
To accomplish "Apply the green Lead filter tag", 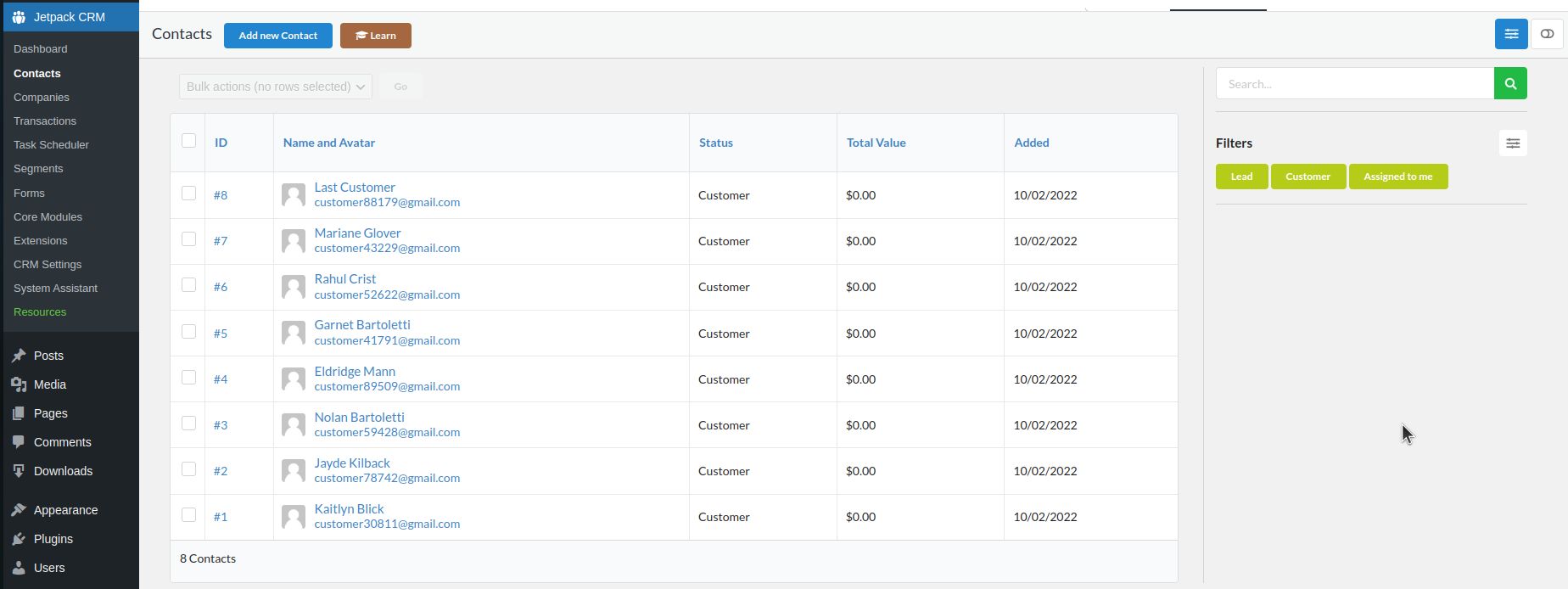I will [1241, 177].
